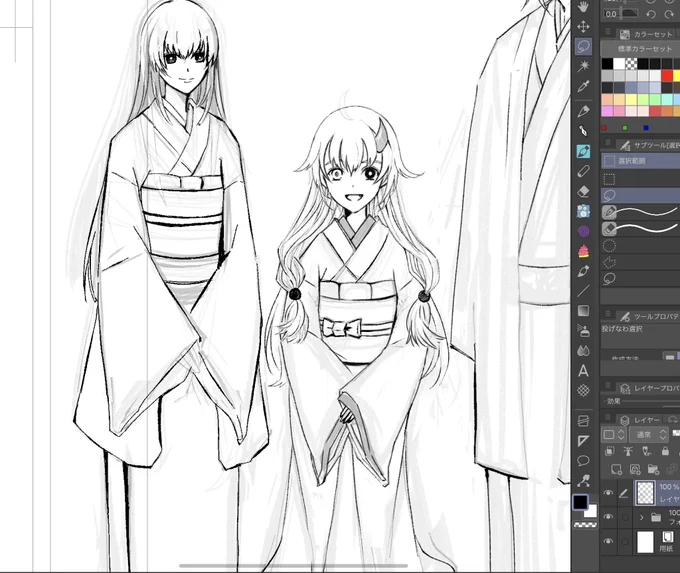Pick the red swatch in color set
This screenshot has height=573, width=680.
pos(667,76)
